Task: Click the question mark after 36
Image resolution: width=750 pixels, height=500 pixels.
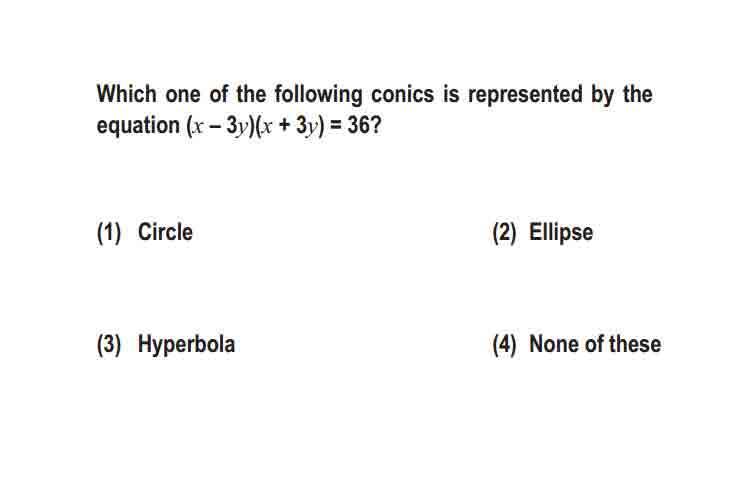Action: [x=376, y=125]
